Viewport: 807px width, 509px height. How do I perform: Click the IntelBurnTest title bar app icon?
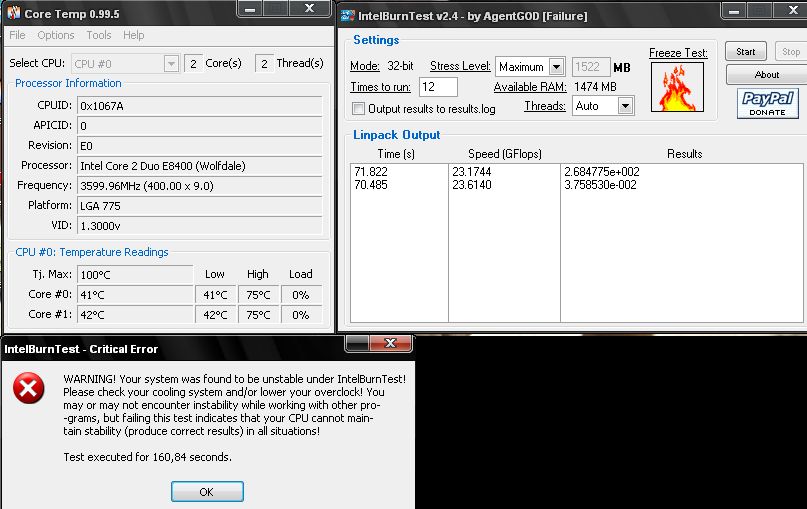[347, 15]
